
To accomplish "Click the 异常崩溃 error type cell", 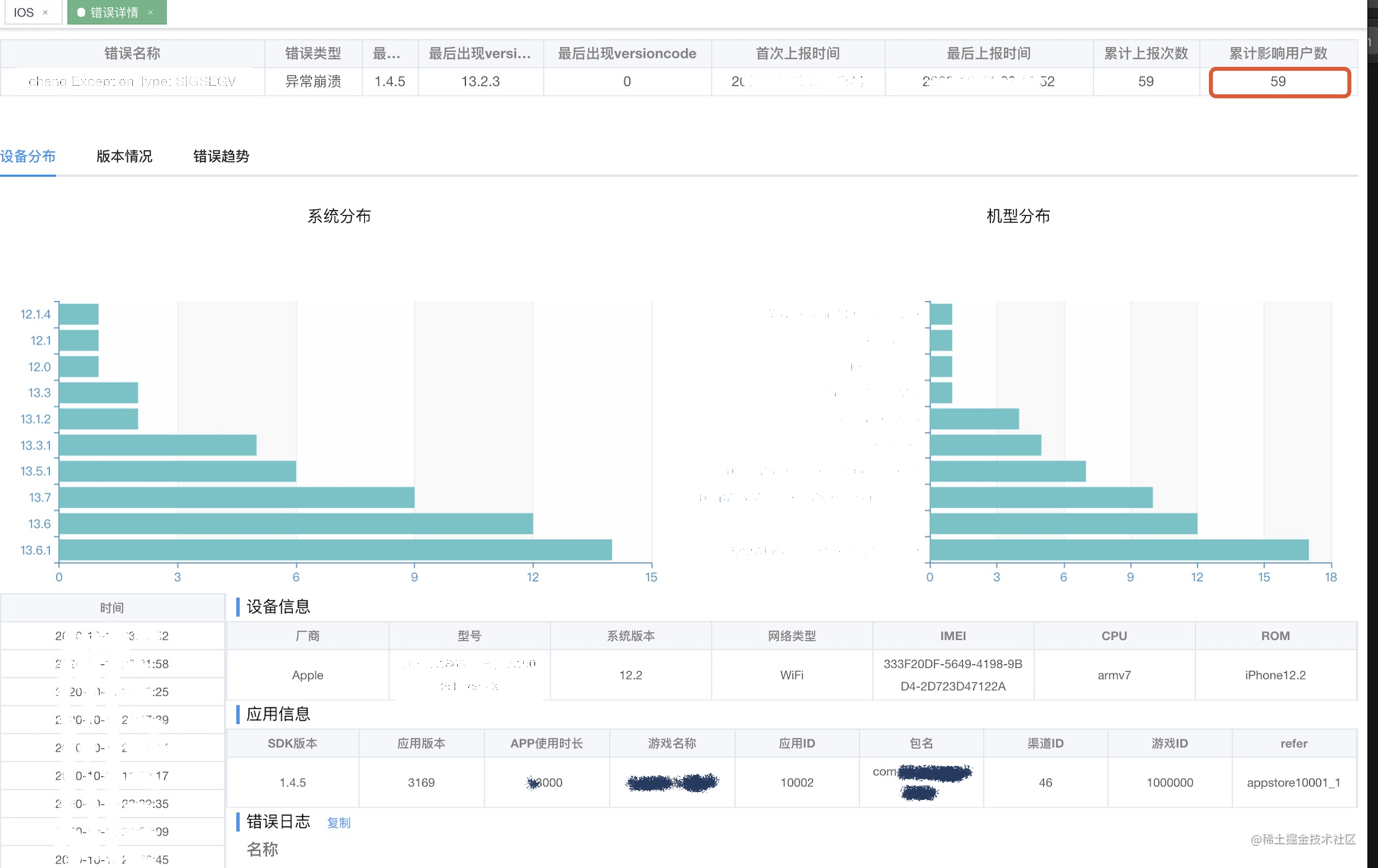I will pos(313,81).
